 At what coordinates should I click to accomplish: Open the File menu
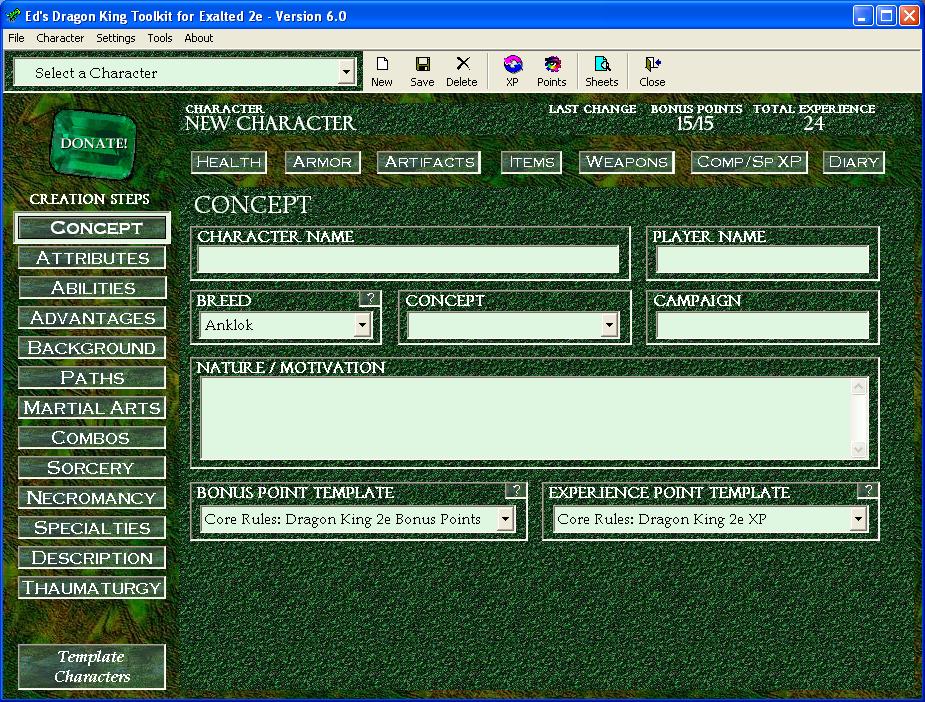[x=17, y=38]
